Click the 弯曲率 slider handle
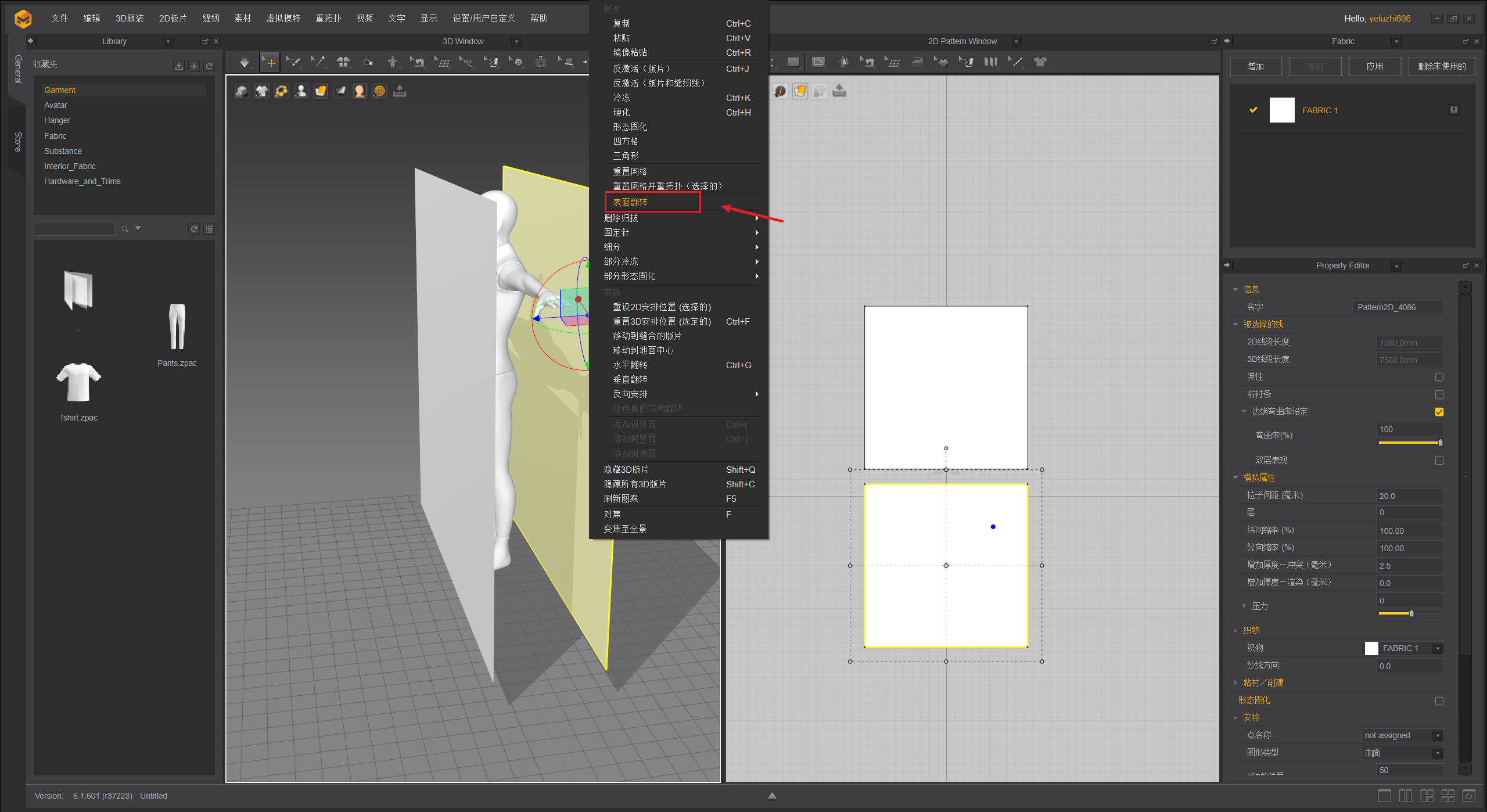Viewport: 1487px width, 812px height. 1440,443
